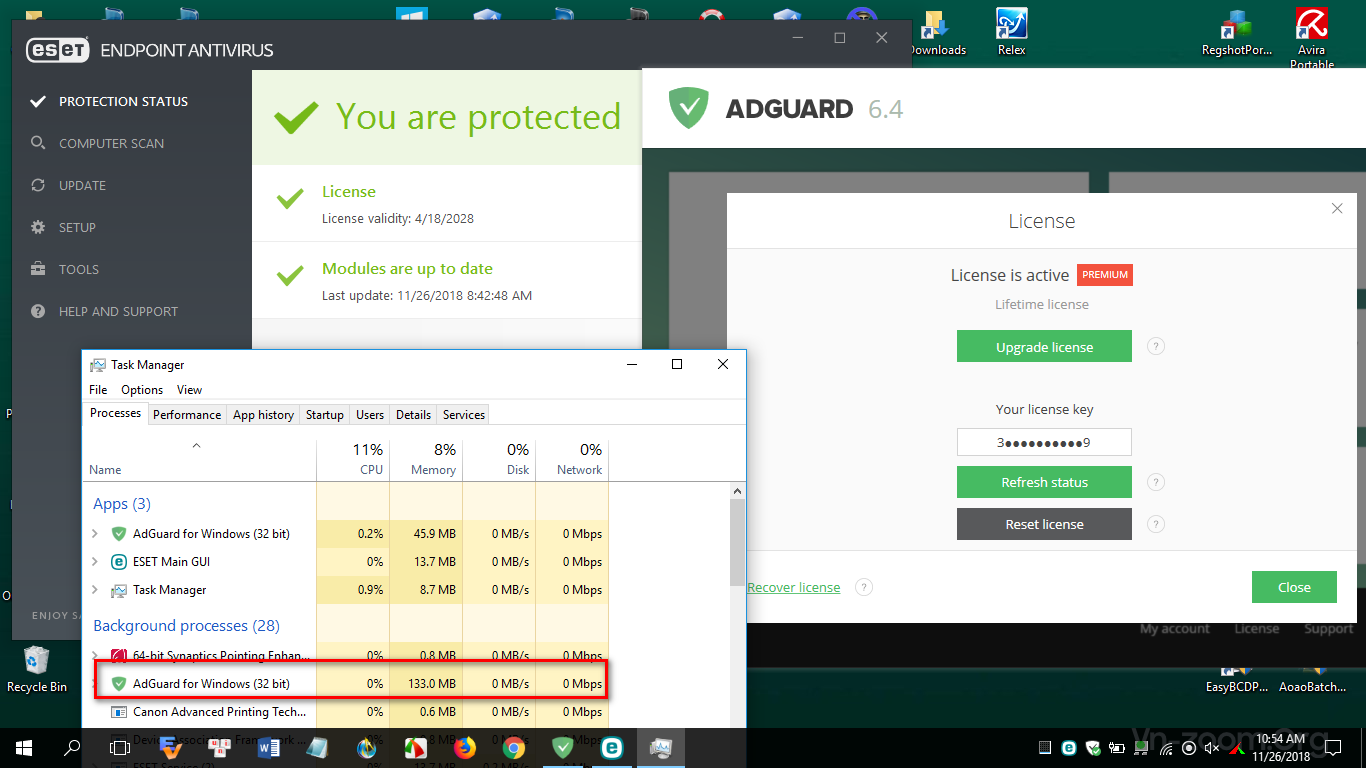Click the ESET icon on the taskbar
The height and width of the screenshot is (768, 1366).
click(x=612, y=747)
